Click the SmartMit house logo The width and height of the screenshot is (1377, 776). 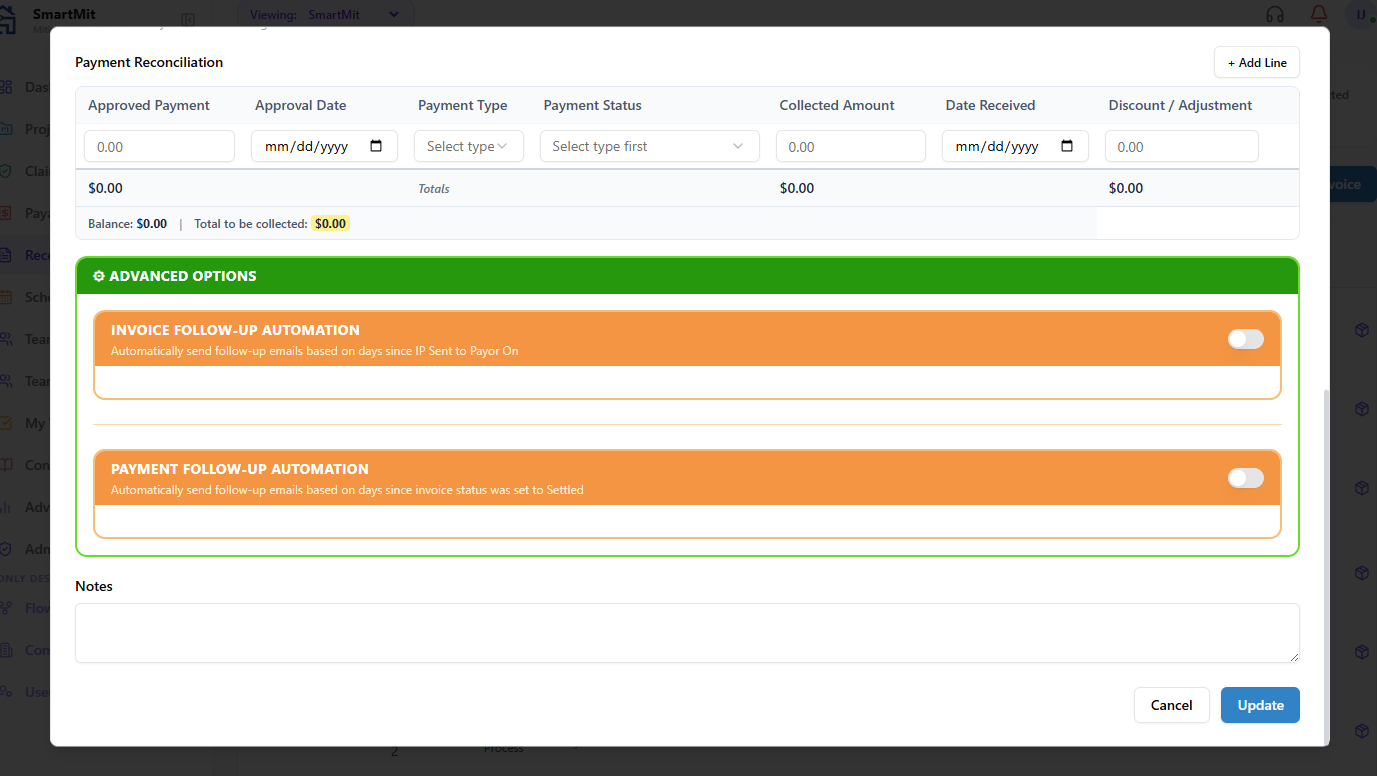9,20
